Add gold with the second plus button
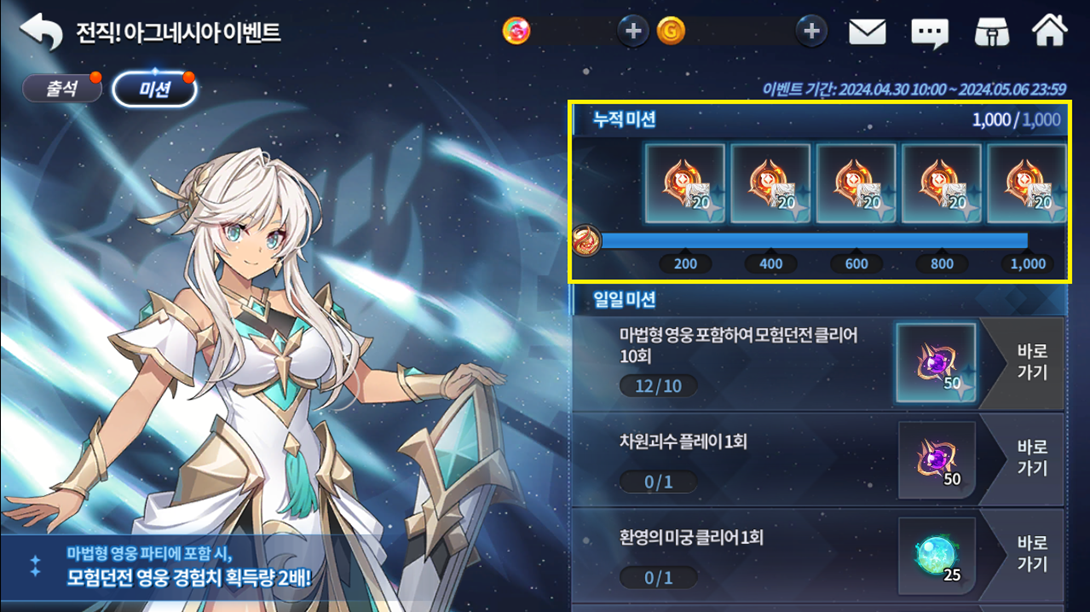The image size is (1090, 612). click(811, 31)
